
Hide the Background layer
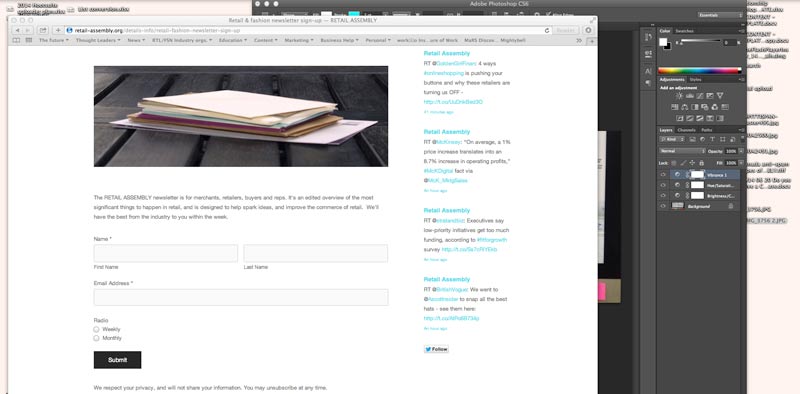click(663, 206)
